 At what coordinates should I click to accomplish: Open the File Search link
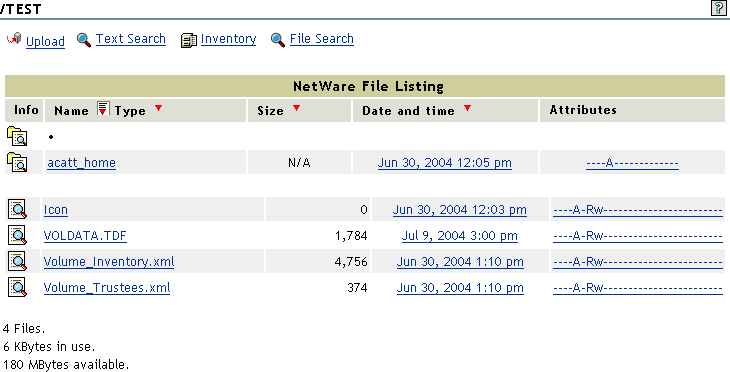[322, 39]
